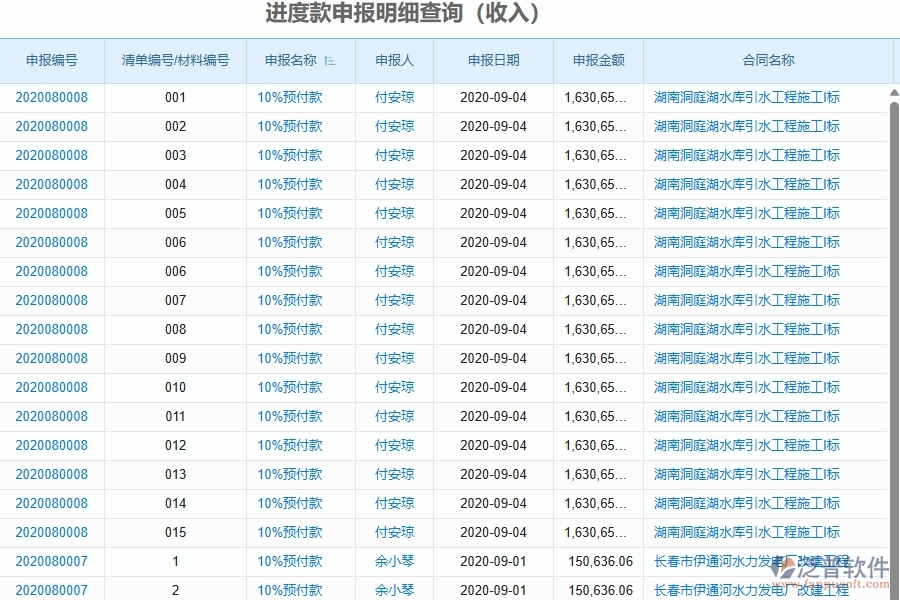
Task: Click the 申报金额 column header
Action: (599, 60)
